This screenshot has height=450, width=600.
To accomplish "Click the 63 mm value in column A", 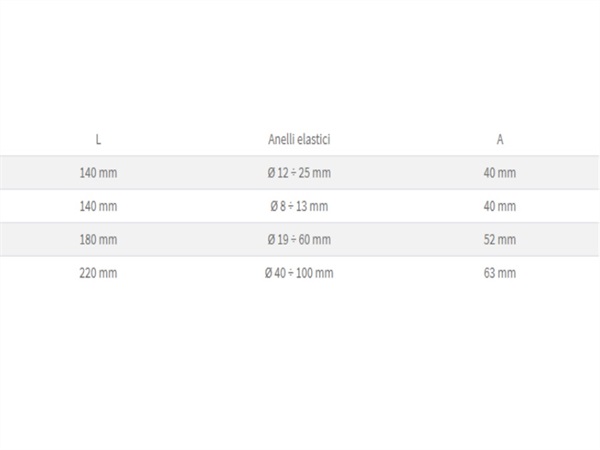I will 500,273.
